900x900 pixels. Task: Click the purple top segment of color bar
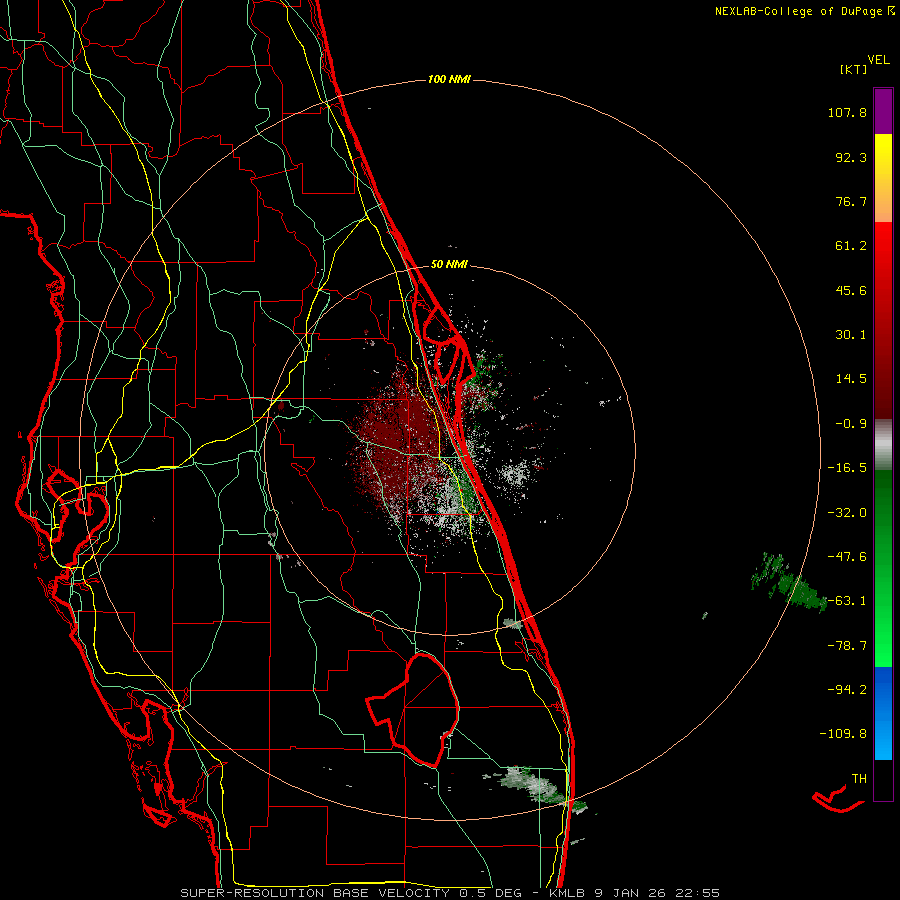pyautogui.click(x=883, y=111)
